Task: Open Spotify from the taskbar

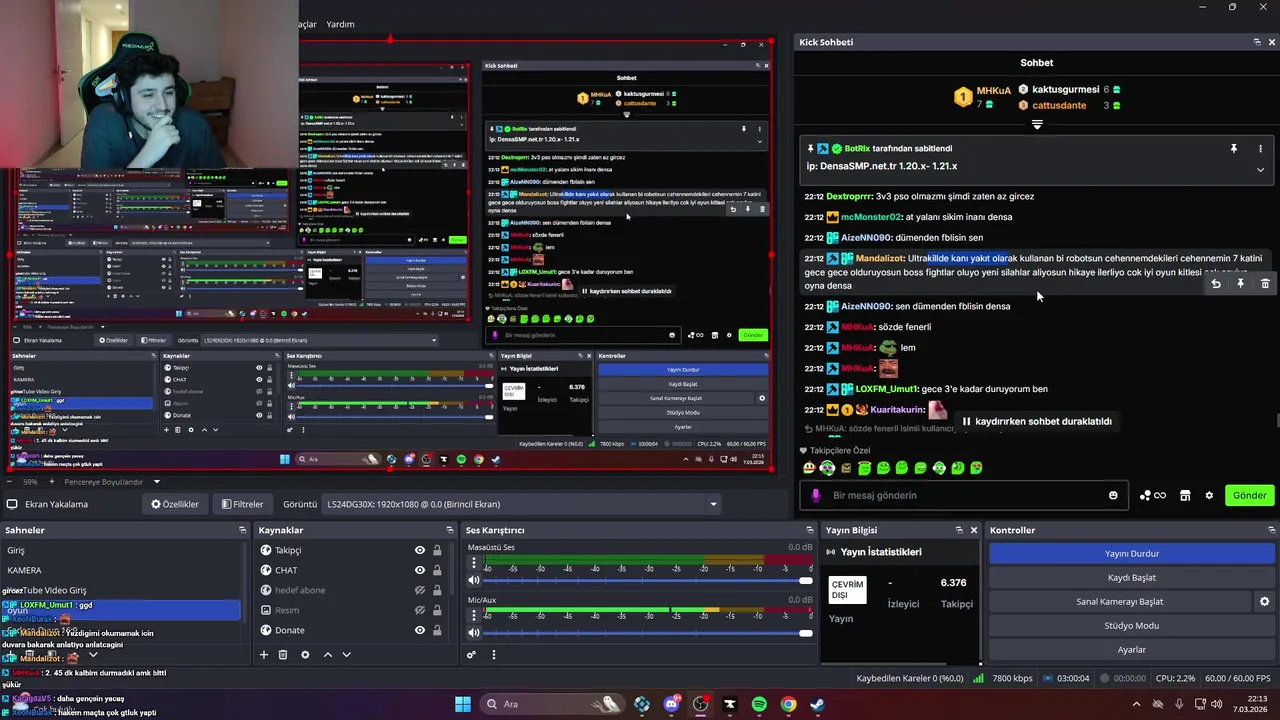Action: tap(759, 704)
